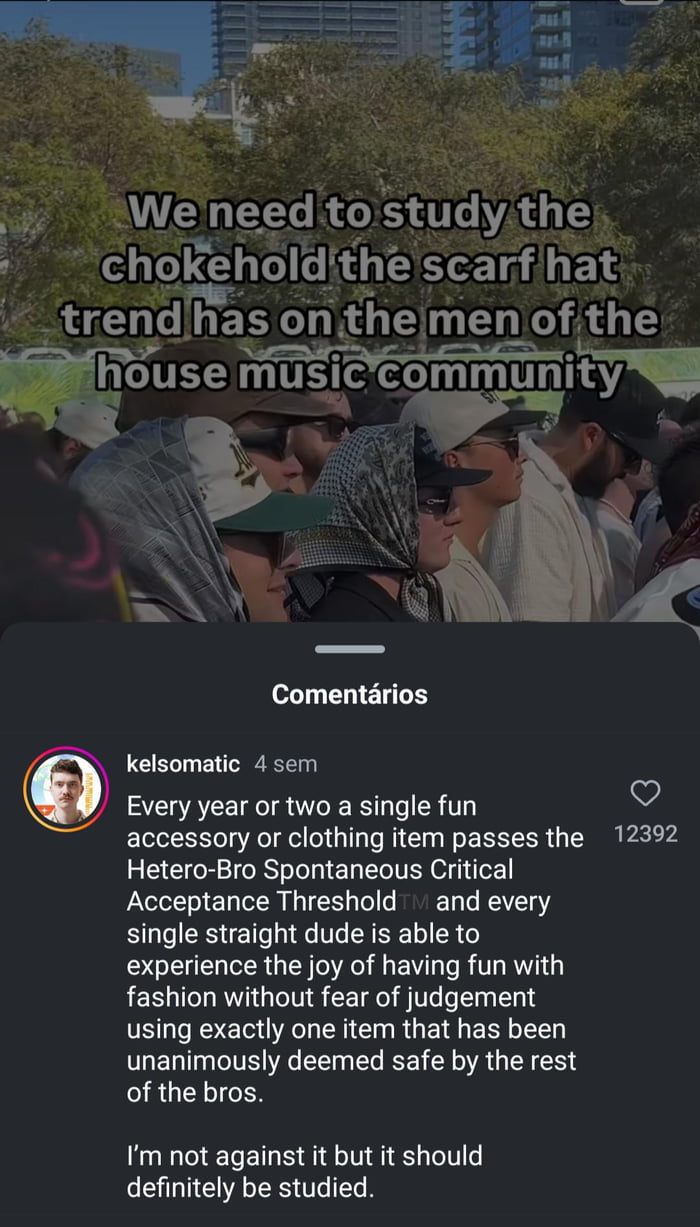Select the 'Hetero-Bro Spontaneous Critical' comment line
700x1227 pixels.
pyautogui.click(x=320, y=869)
